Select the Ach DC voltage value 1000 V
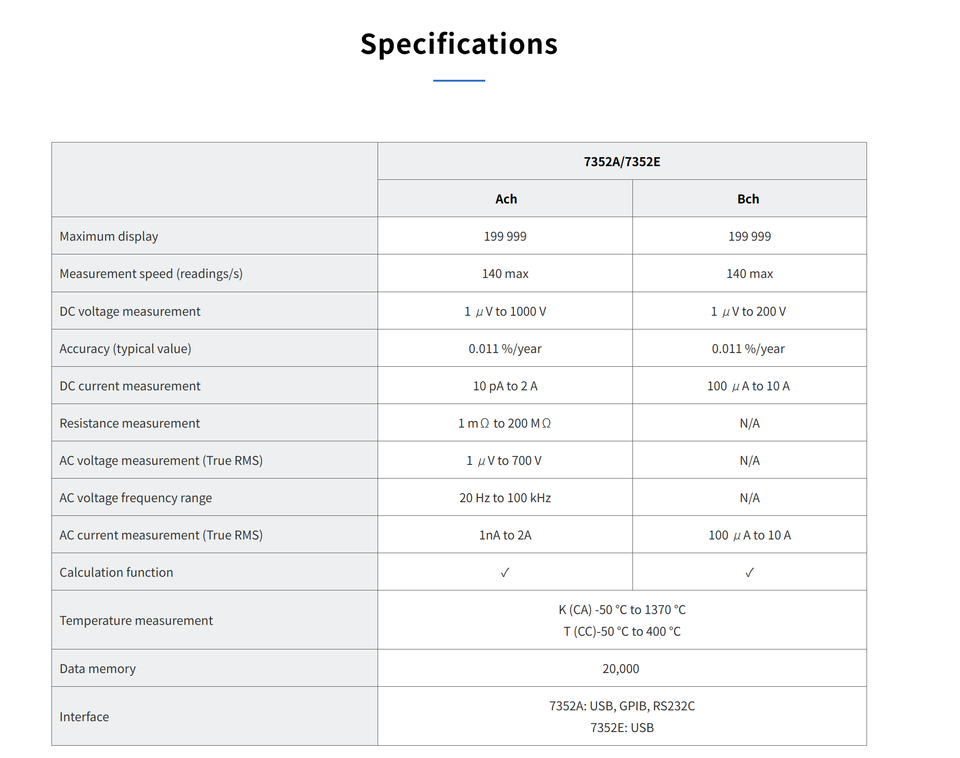The width and height of the screenshot is (960, 758). coord(505,312)
